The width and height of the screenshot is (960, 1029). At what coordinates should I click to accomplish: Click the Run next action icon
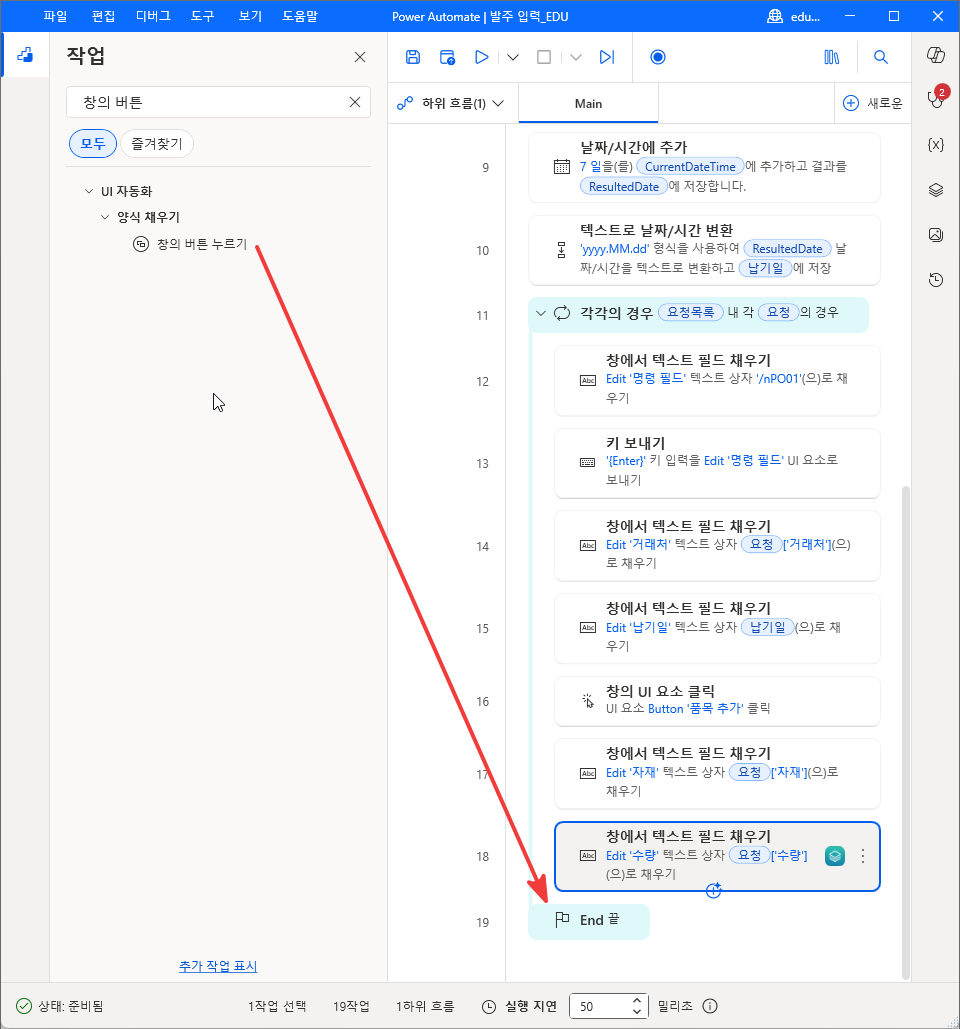pos(607,57)
